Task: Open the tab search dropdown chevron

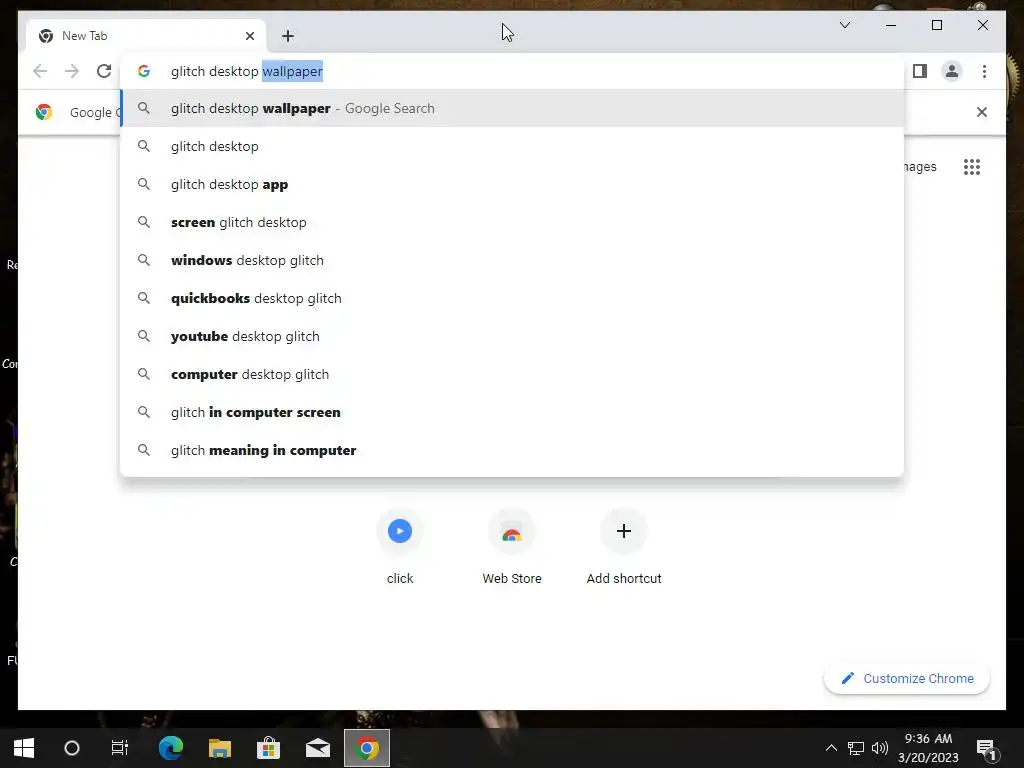Action: tap(844, 25)
